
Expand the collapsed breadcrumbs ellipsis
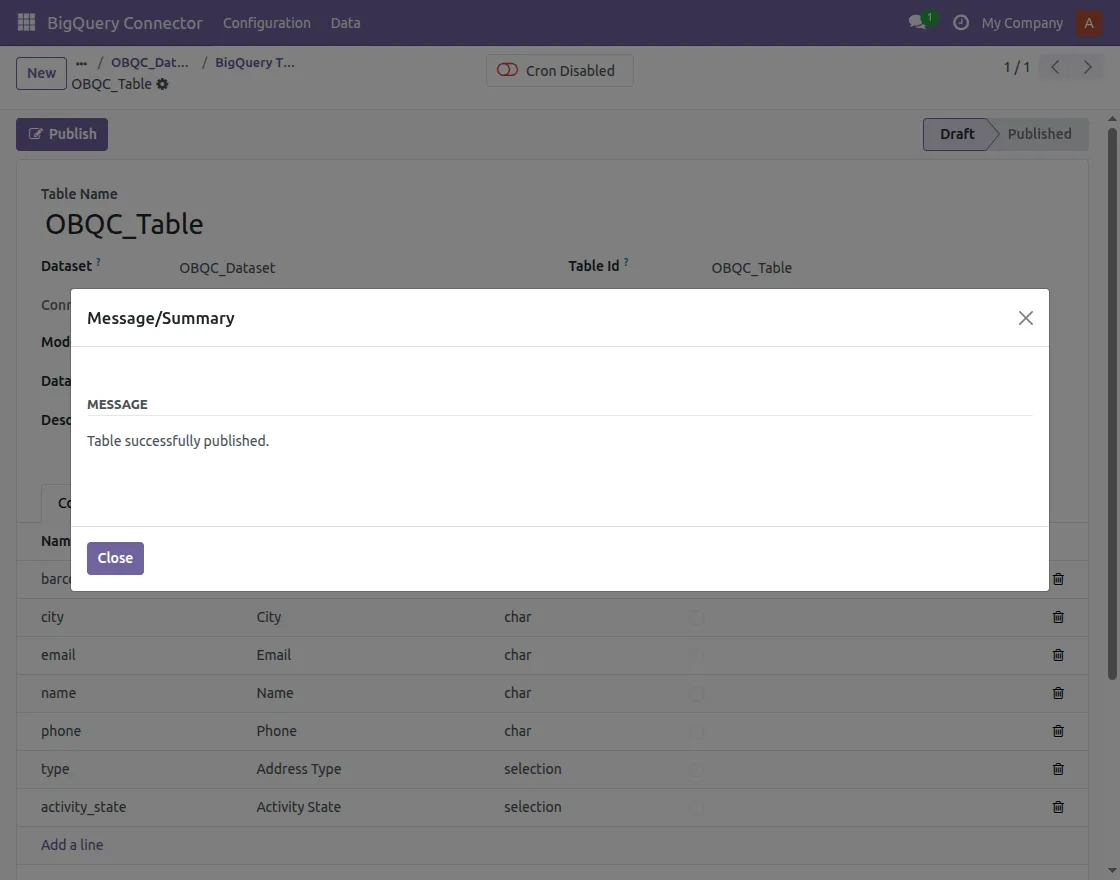(80, 61)
